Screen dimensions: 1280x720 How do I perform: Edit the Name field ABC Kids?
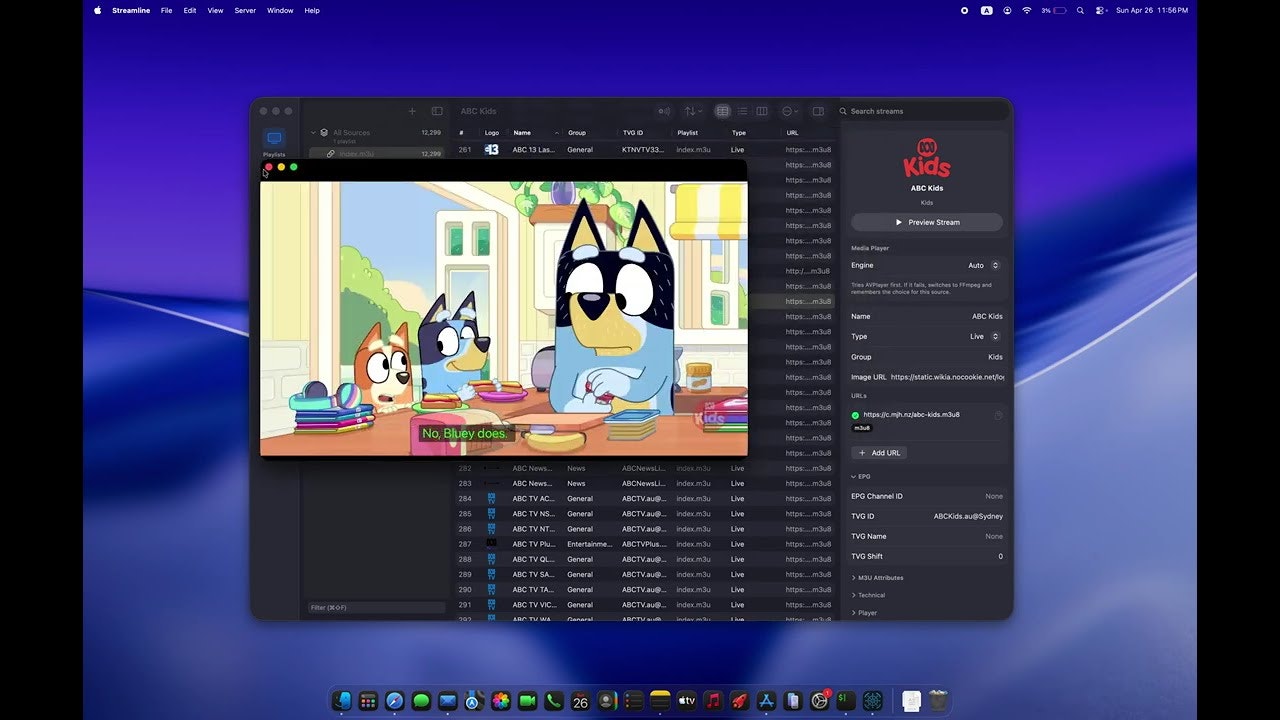pos(987,316)
